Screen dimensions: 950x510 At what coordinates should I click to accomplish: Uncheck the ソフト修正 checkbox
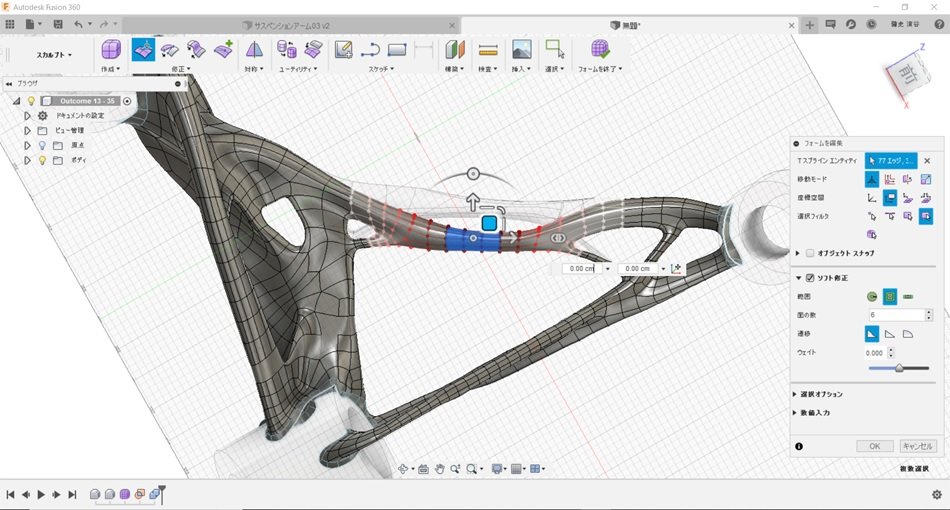point(810,278)
